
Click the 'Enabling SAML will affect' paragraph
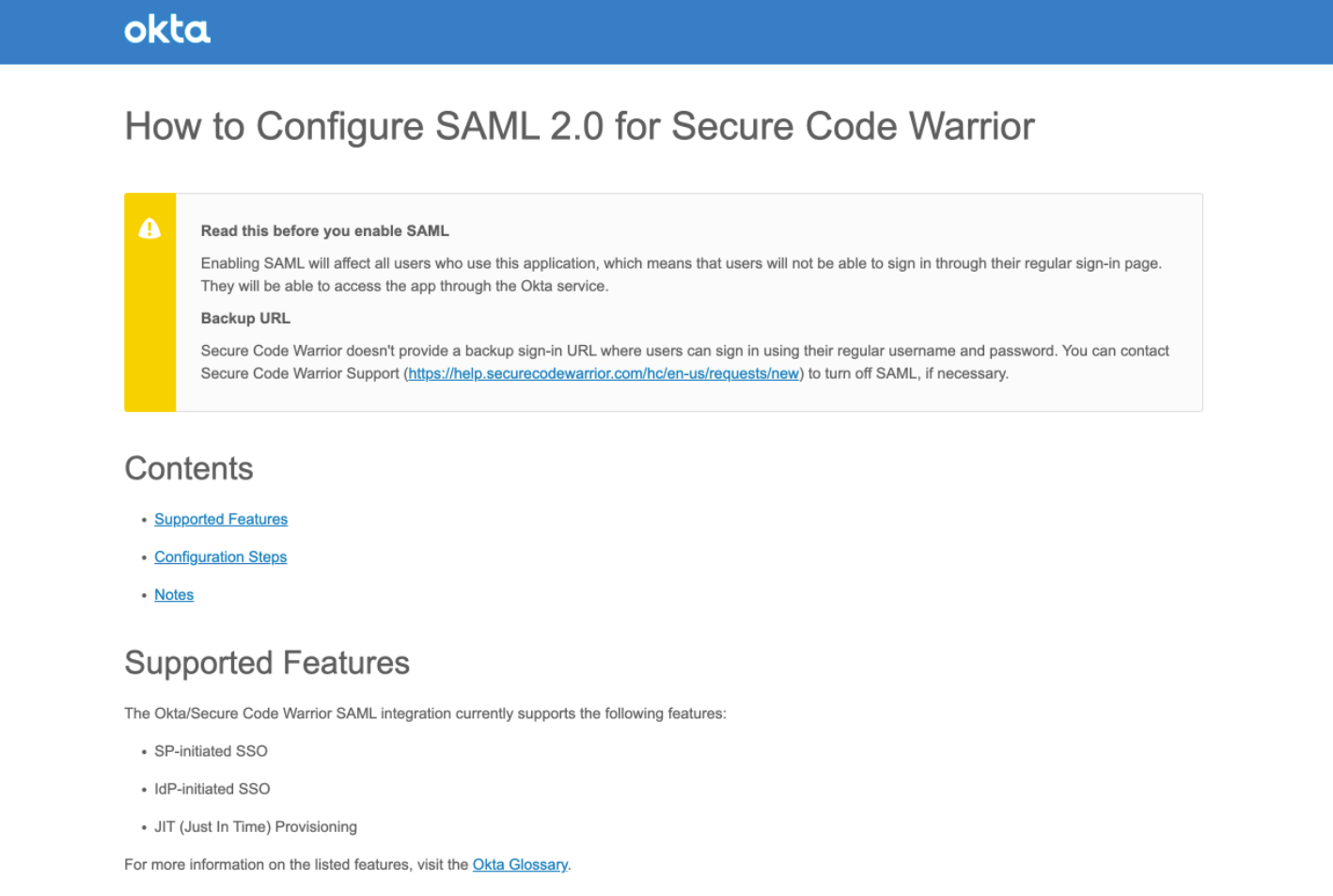click(681, 275)
